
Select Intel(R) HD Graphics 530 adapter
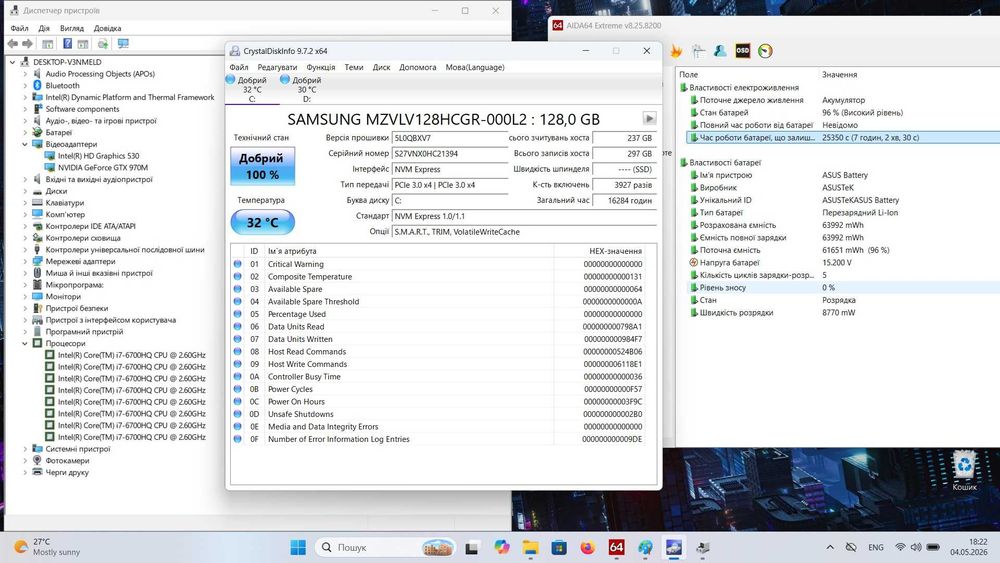[x=98, y=156]
